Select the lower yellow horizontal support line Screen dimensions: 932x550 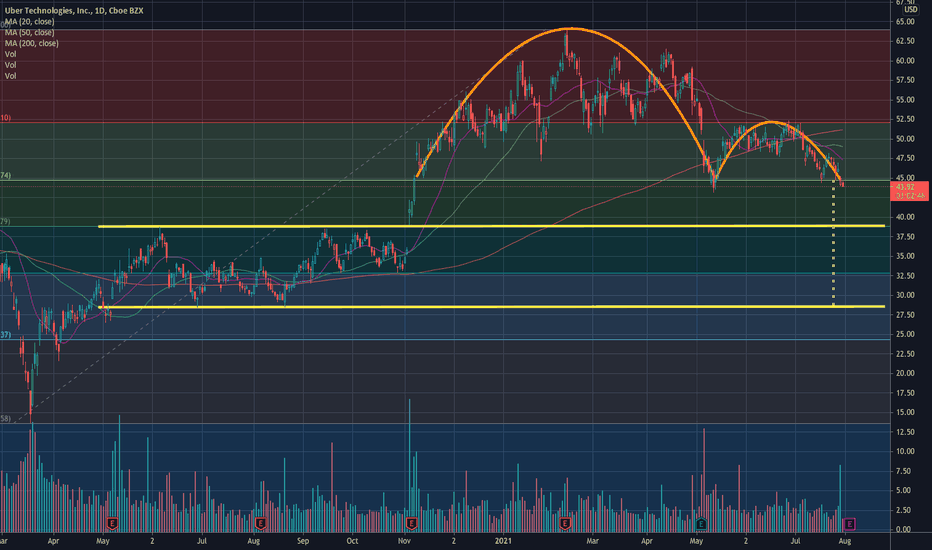pos(492,307)
